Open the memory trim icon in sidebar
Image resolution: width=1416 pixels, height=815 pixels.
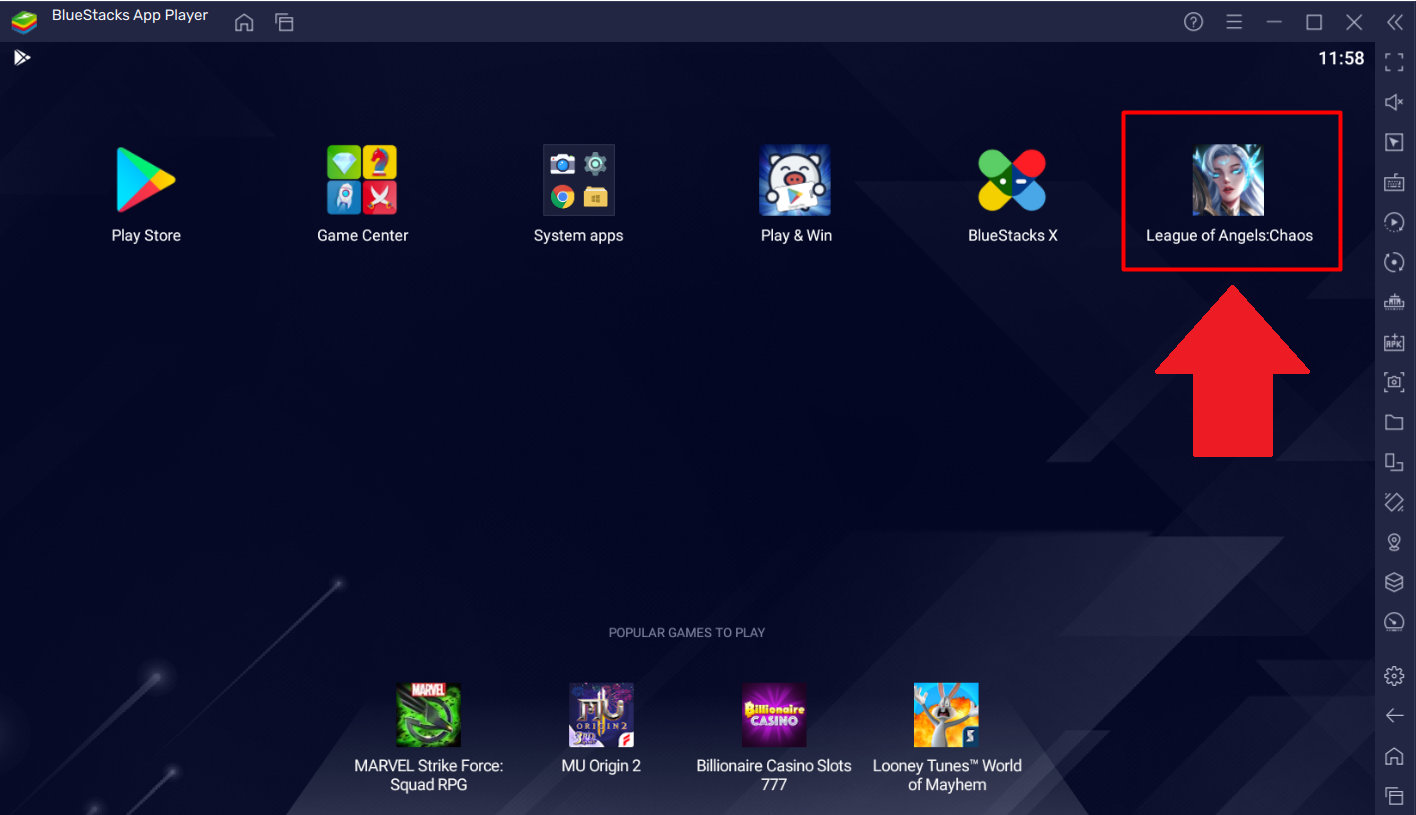tap(1394, 302)
